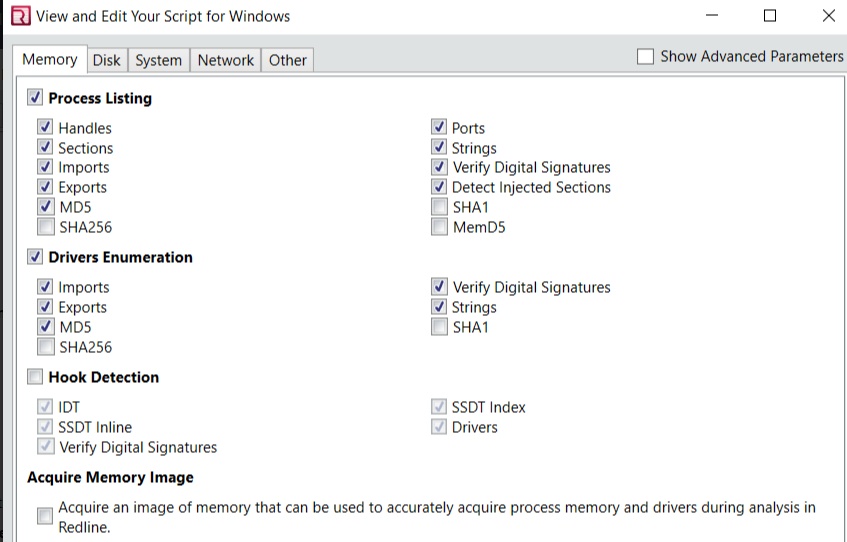The height and width of the screenshot is (542, 847).
Task: Click the Redline app icon in title bar
Action: point(21,16)
